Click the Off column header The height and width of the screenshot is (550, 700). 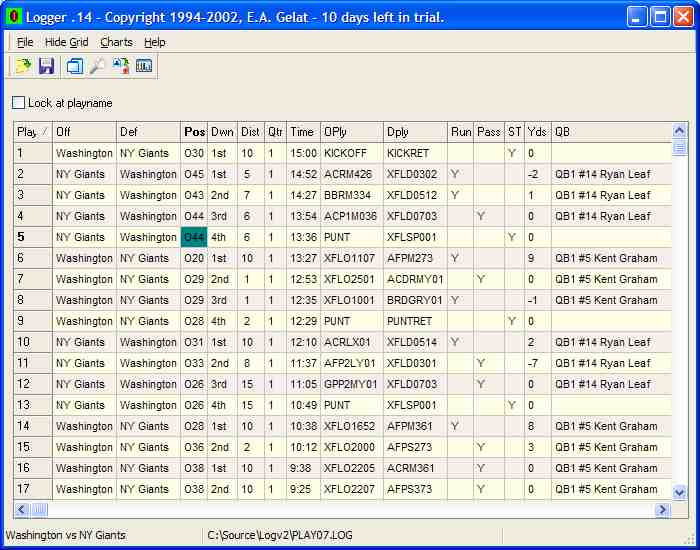[x=84, y=132]
